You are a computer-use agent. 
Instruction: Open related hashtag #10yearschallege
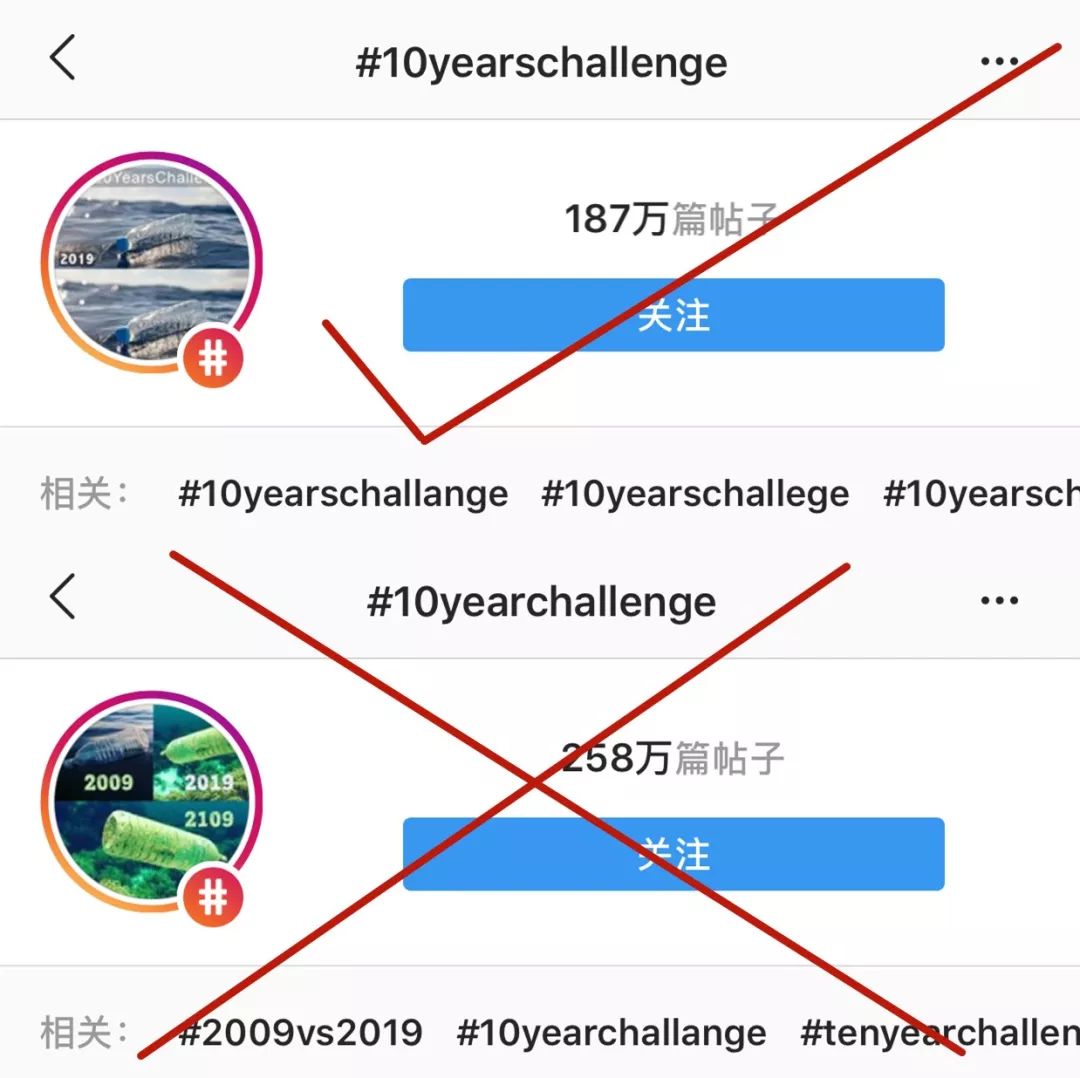(695, 494)
